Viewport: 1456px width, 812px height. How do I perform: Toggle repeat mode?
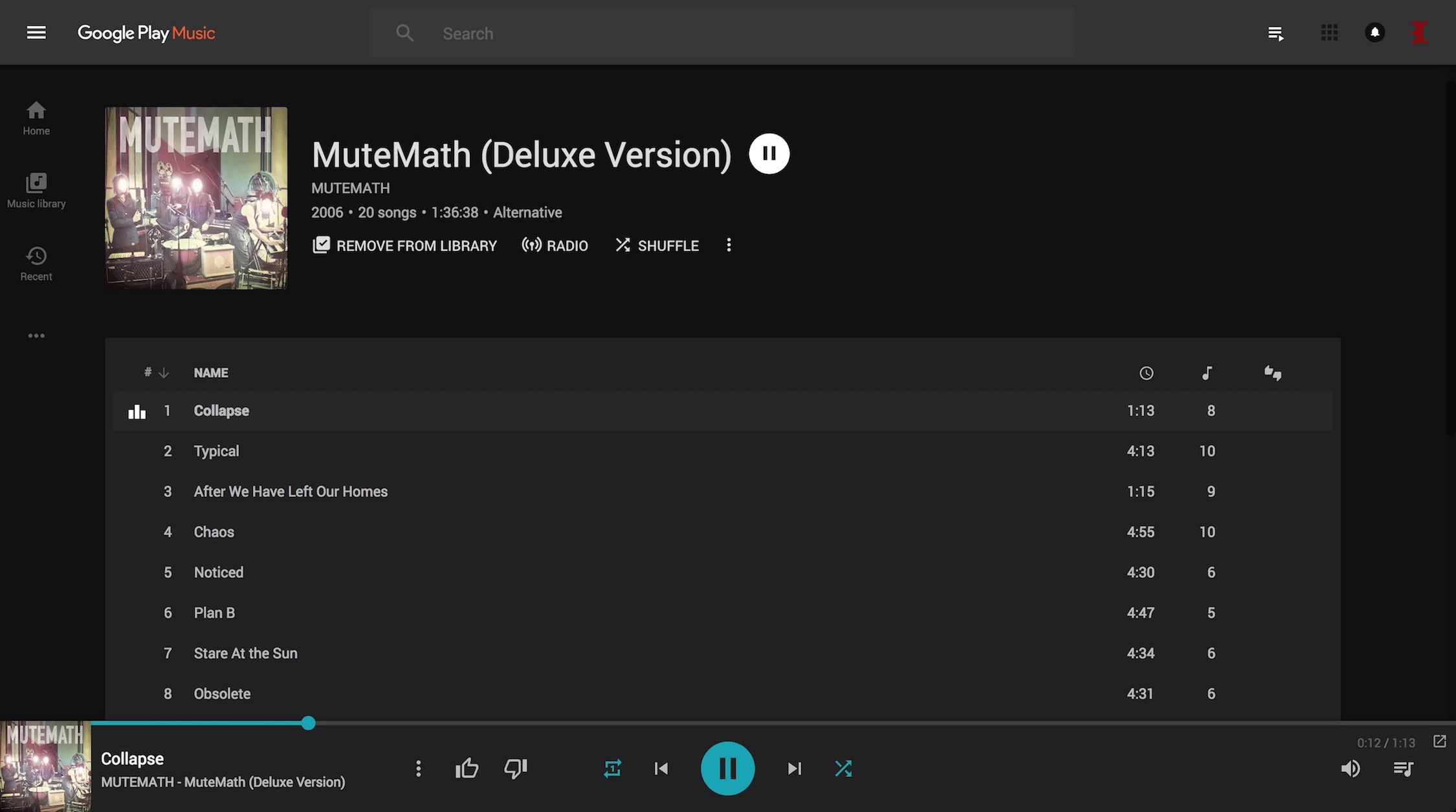pyautogui.click(x=612, y=769)
